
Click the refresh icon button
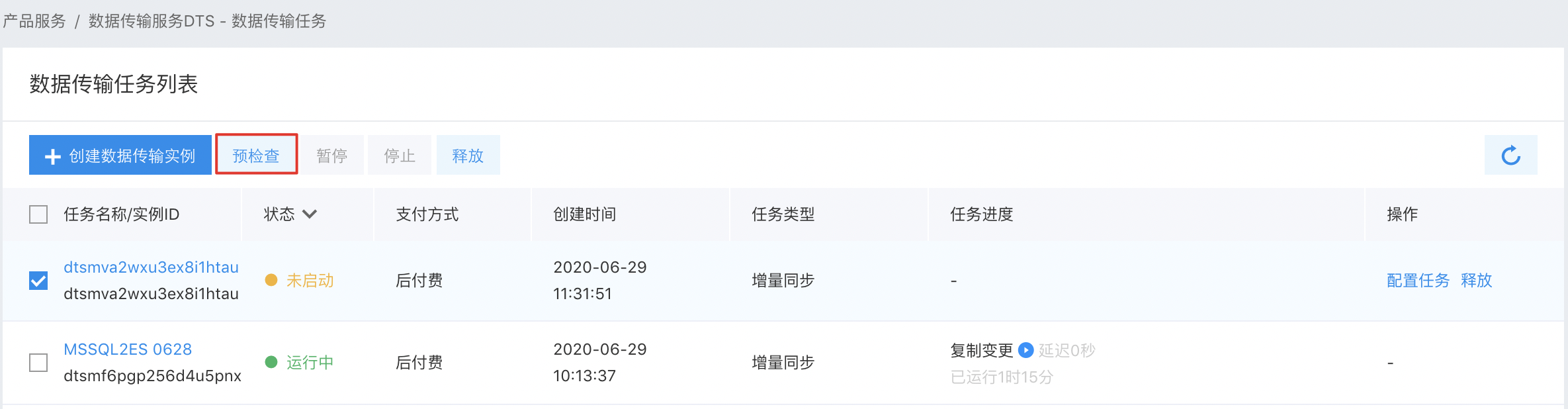1510,156
